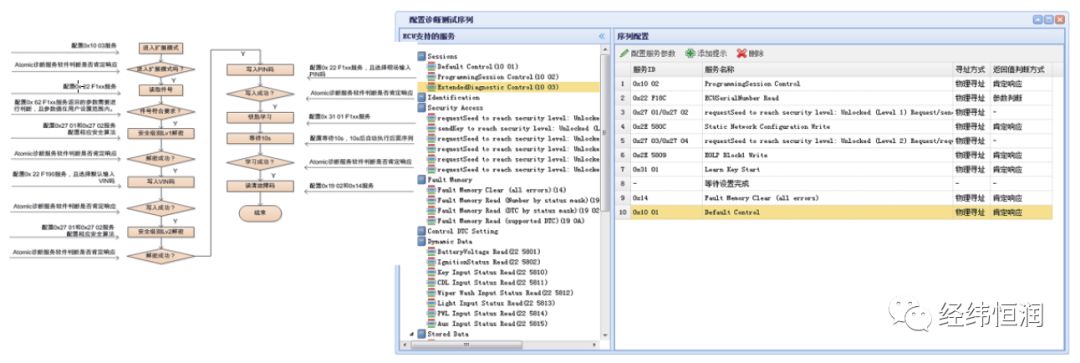Click the Dynamic Data folder icon

click(421, 242)
